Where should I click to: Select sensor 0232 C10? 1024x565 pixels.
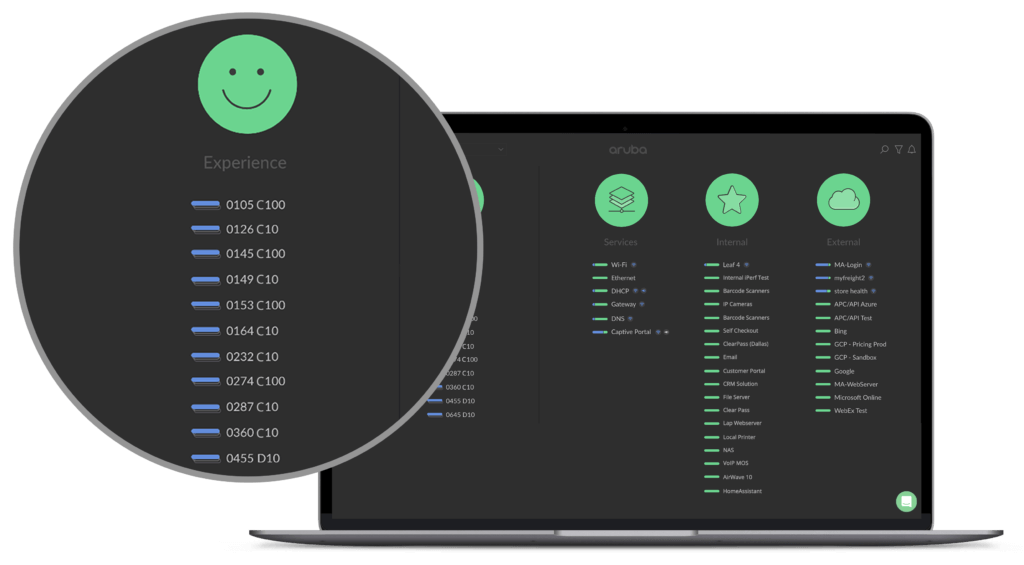coord(235,357)
